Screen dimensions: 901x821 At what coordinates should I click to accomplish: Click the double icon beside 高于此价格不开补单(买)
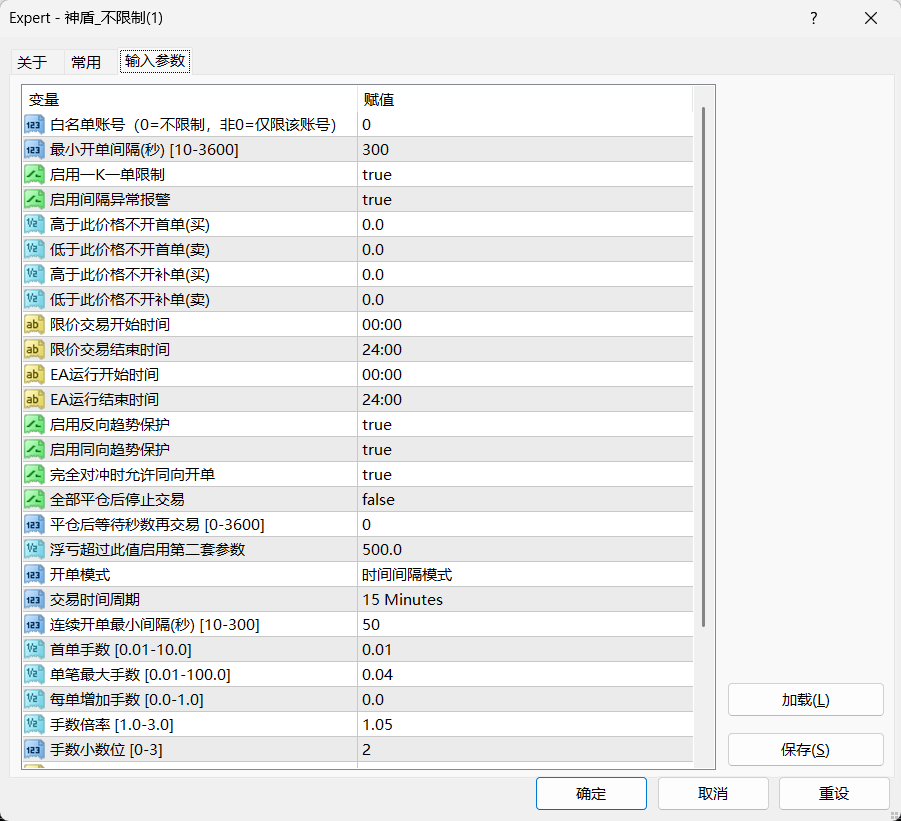coord(34,275)
